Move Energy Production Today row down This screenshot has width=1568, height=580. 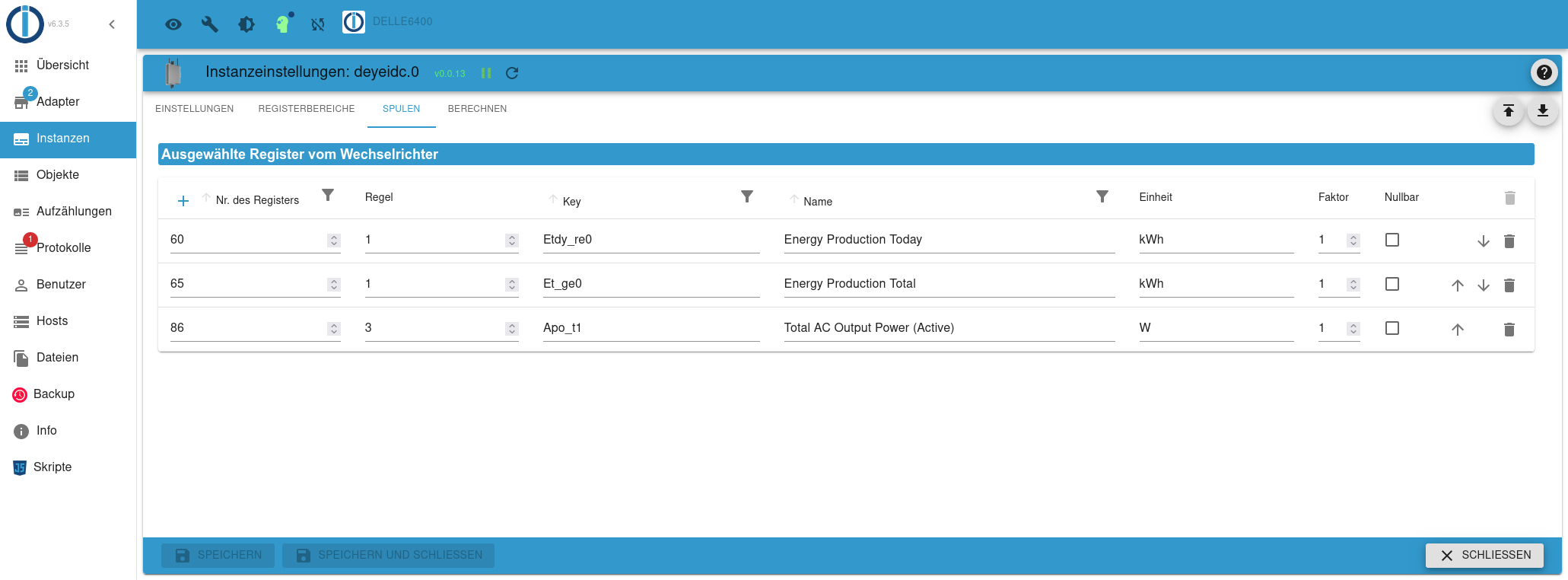coord(1484,241)
